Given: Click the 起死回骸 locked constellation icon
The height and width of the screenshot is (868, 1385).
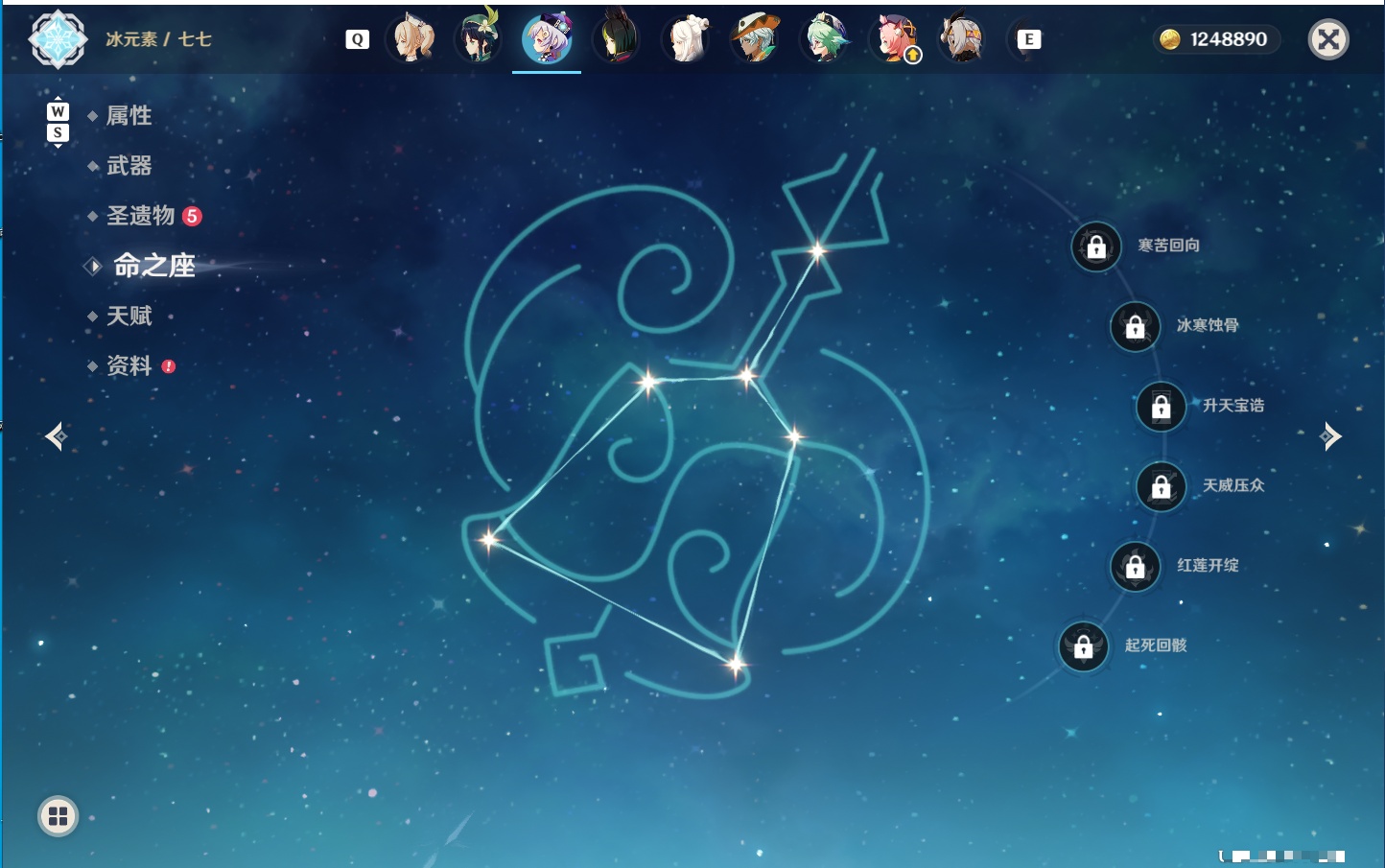Looking at the screenshot, I should pos(1084,646).
